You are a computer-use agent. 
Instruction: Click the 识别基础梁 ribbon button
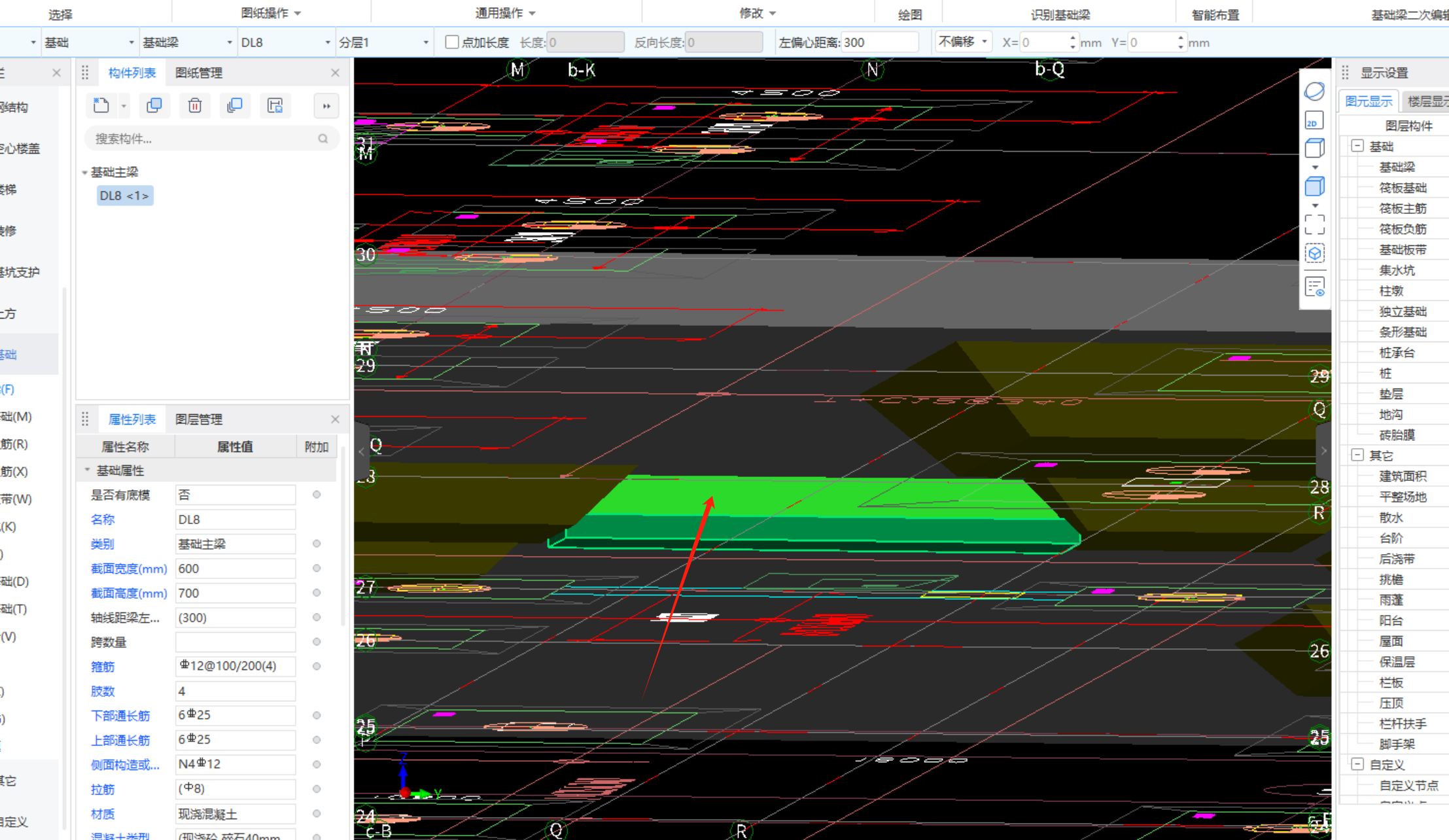(1060, 14)
